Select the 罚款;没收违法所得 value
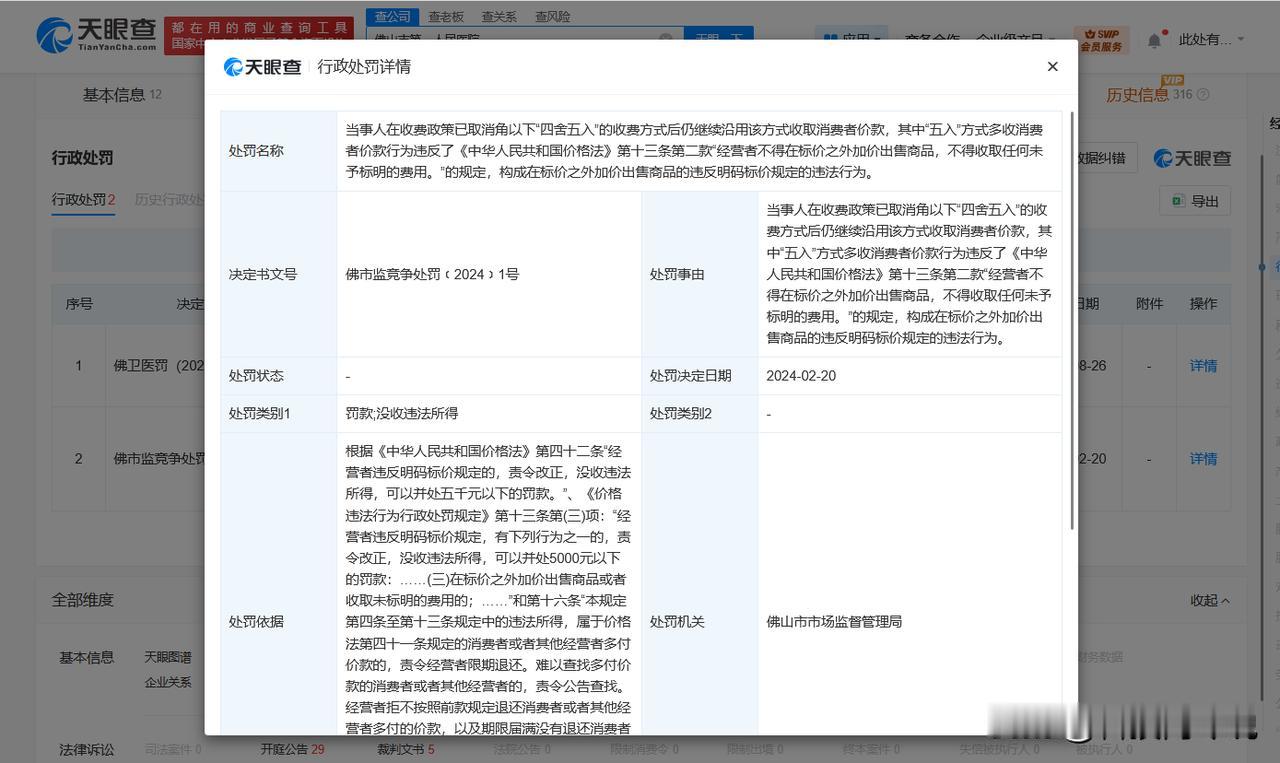 coord(402,414)
